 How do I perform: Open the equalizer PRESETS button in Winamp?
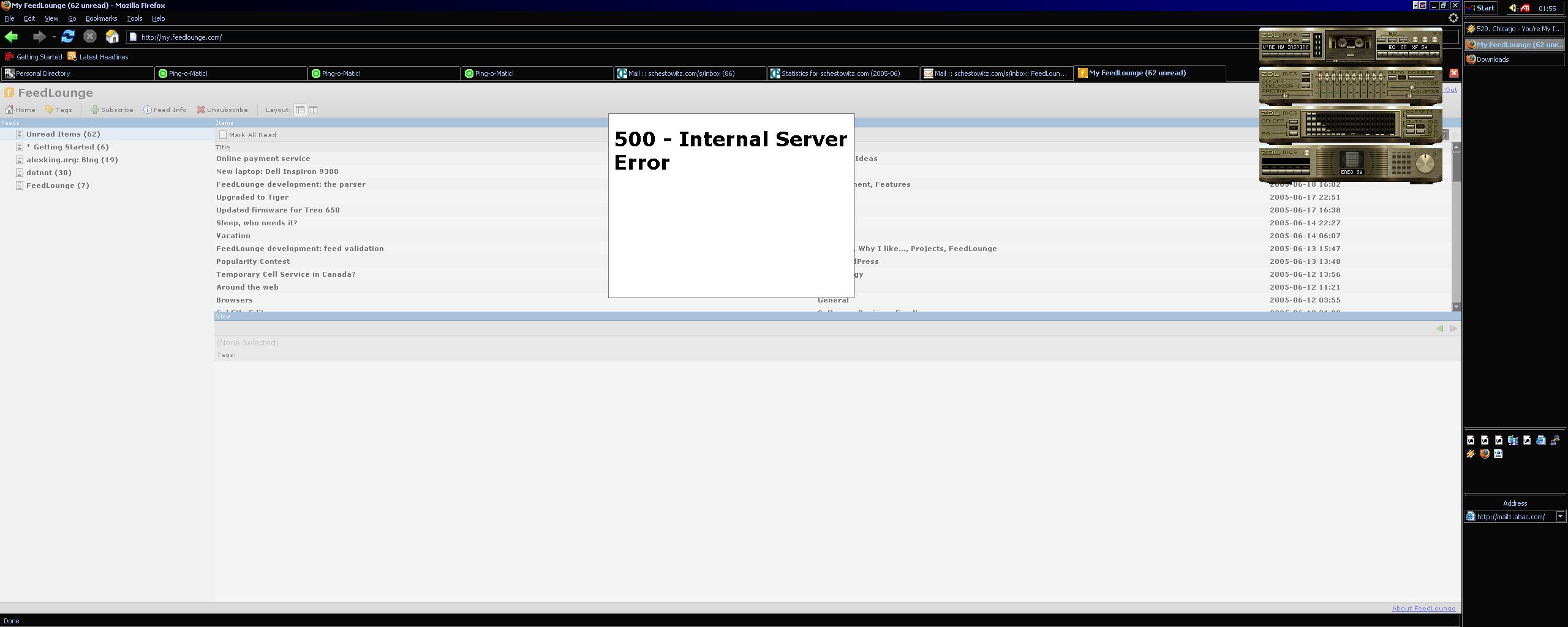click(x=1421, y=77)
